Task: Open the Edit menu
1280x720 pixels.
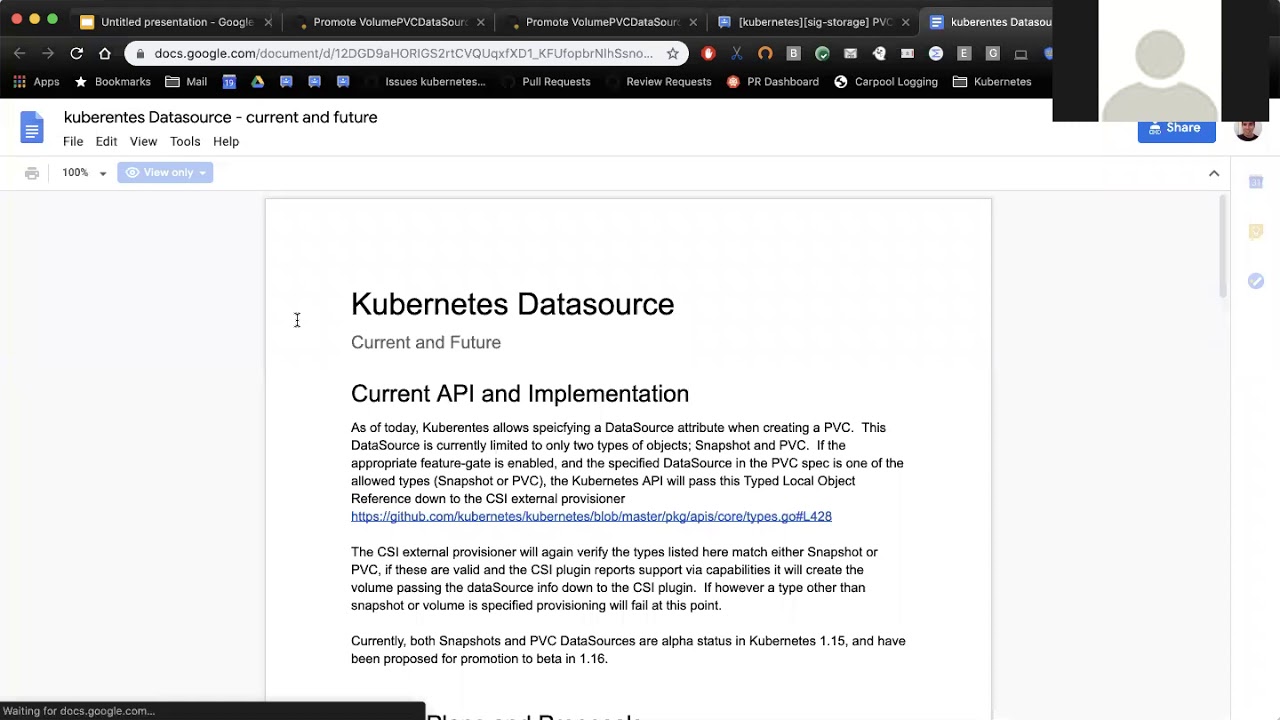Action: (106, 142)
